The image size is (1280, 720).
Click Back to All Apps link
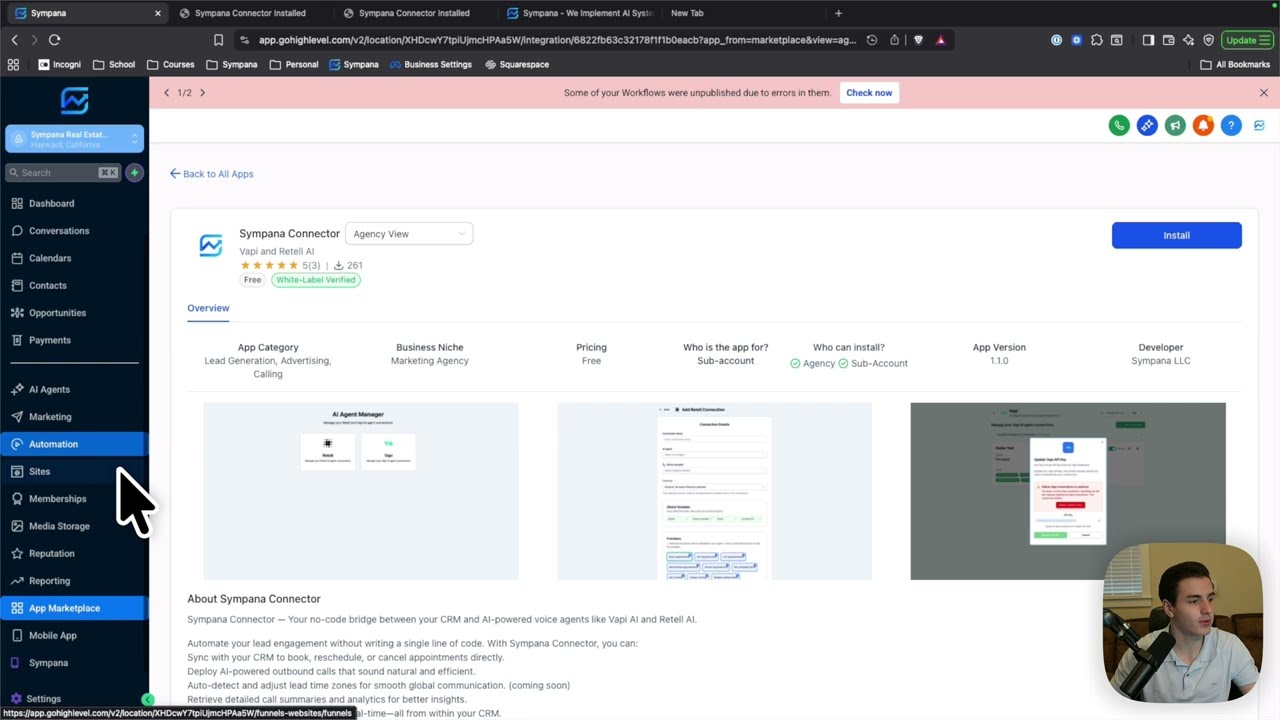pos(211,174)
